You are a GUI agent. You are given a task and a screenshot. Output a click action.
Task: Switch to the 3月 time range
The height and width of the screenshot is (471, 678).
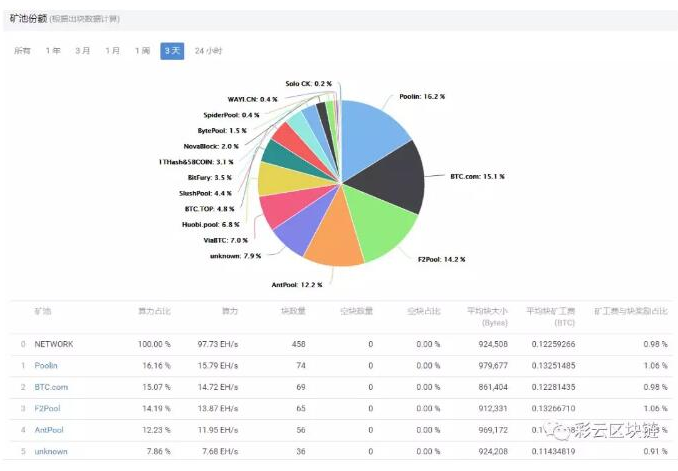coord(83,51)
